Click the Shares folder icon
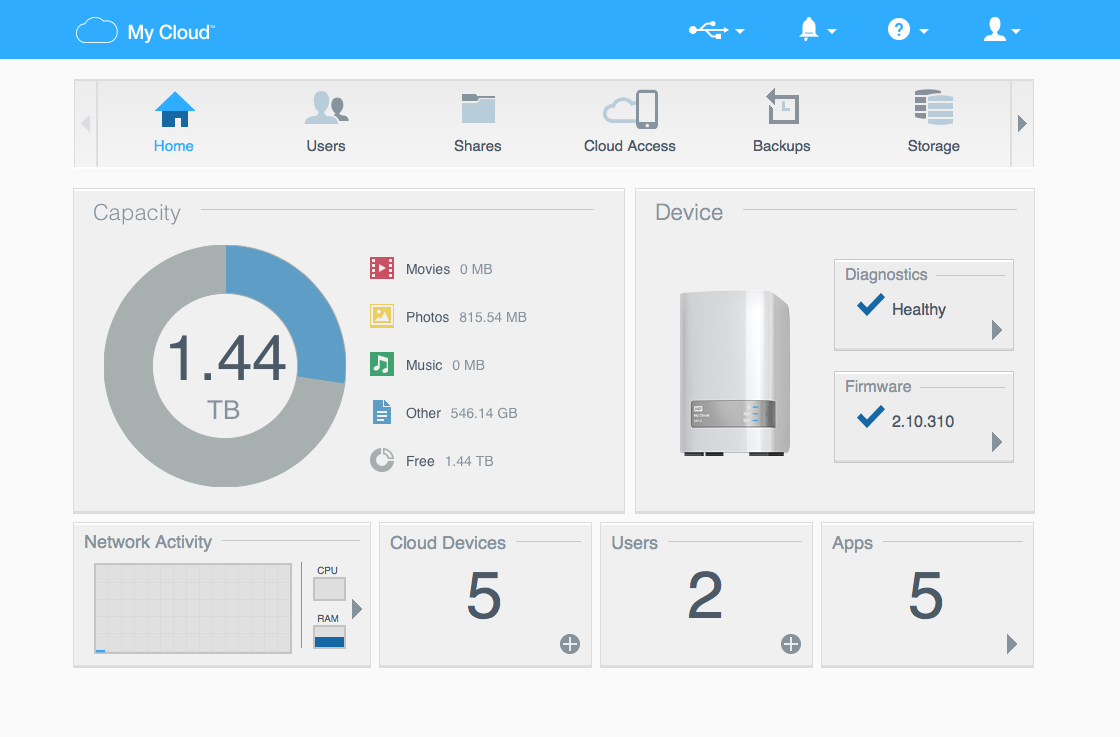Image resolution: width=1120 pixels, height=737 pixels. tap(478, 109)
